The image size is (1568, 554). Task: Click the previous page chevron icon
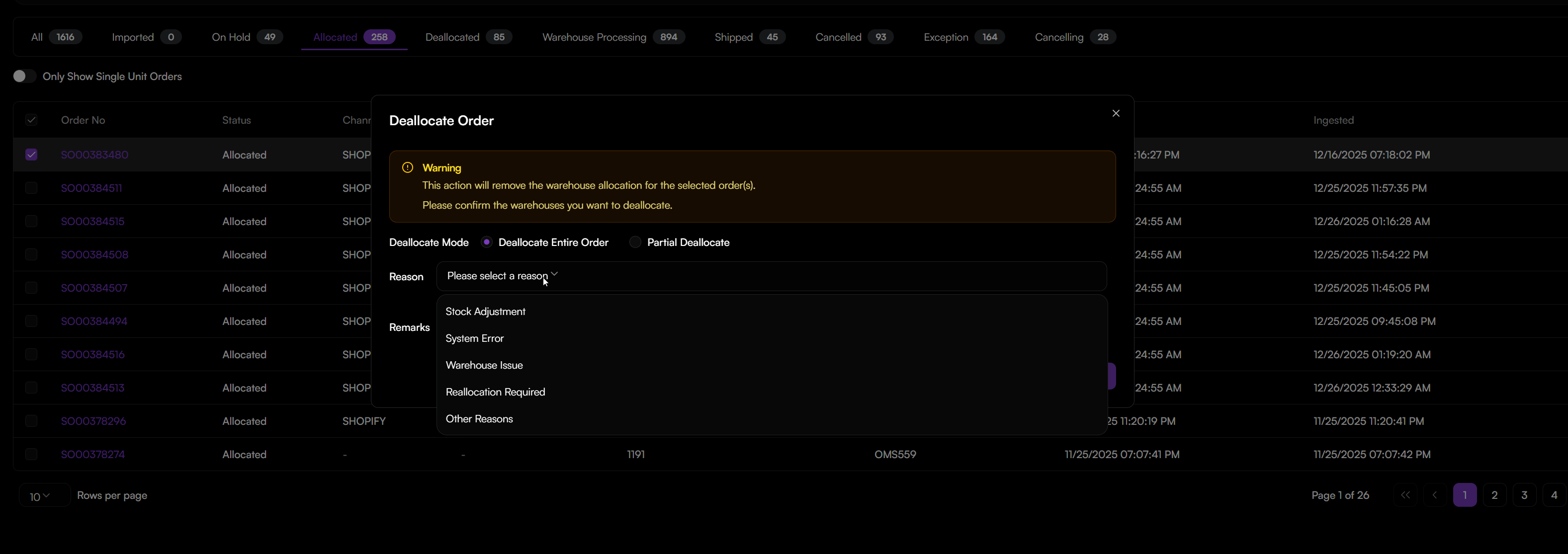tap(1435, 495)
